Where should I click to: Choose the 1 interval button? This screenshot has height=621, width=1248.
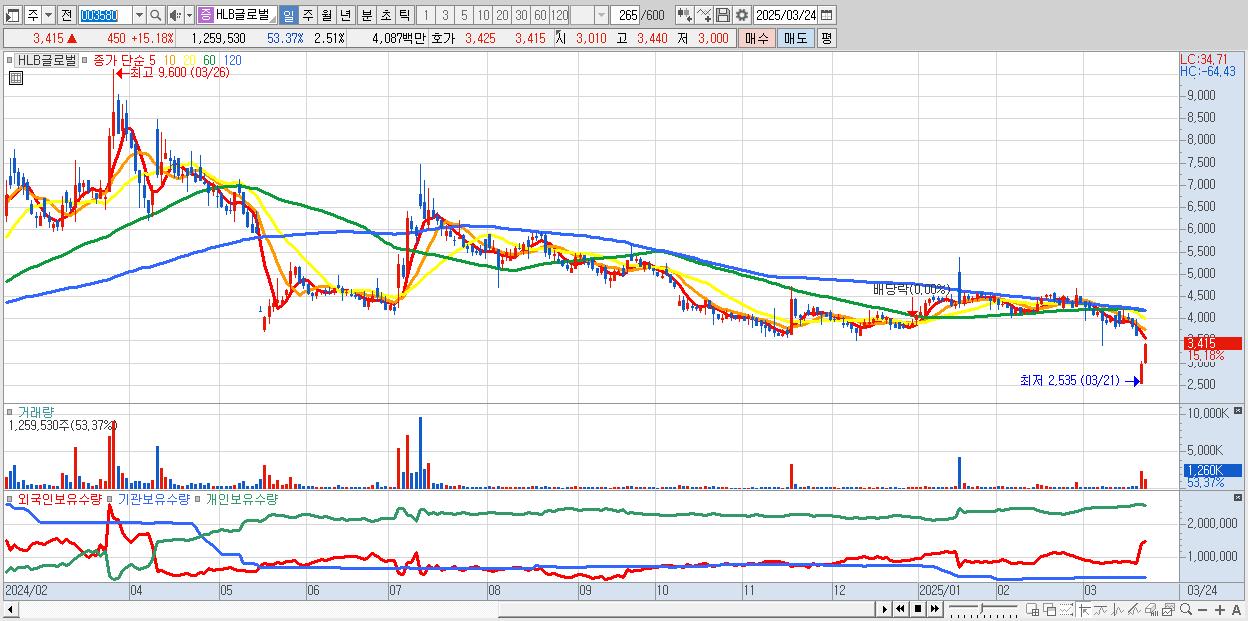pos(425,16)
